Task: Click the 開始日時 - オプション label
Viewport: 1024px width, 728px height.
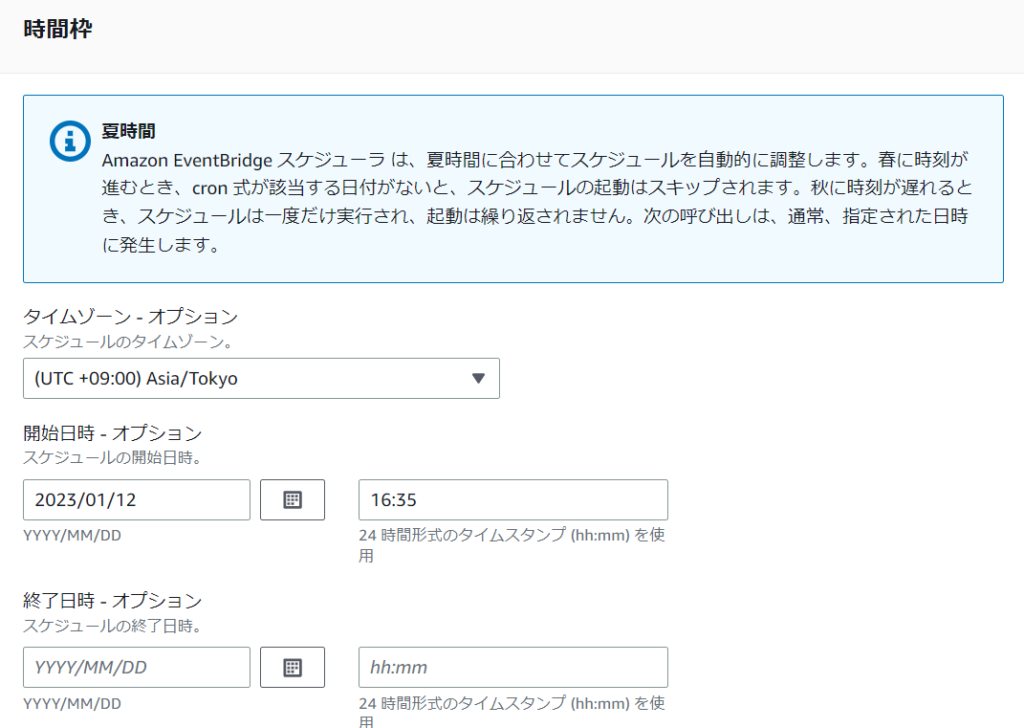Action: pos(108,433)
